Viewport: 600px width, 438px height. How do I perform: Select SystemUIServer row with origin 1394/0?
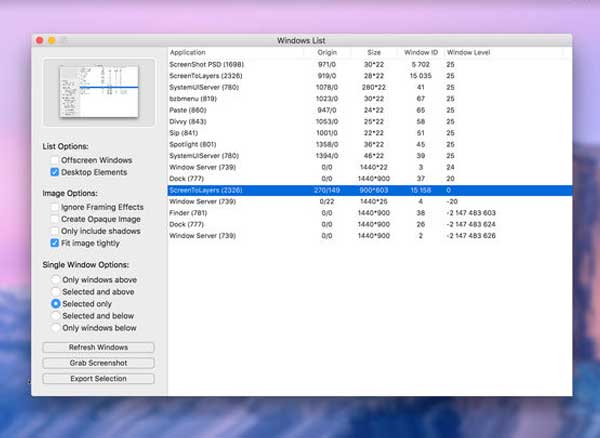tap(370, 156)
